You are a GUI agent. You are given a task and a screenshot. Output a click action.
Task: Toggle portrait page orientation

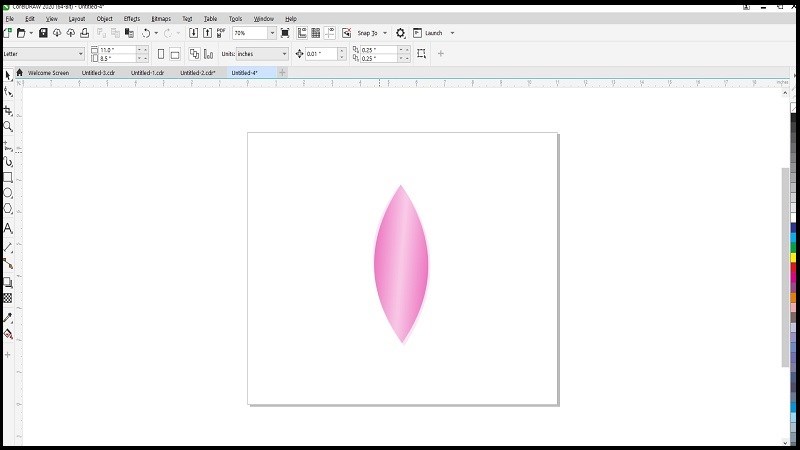[160, 54]
